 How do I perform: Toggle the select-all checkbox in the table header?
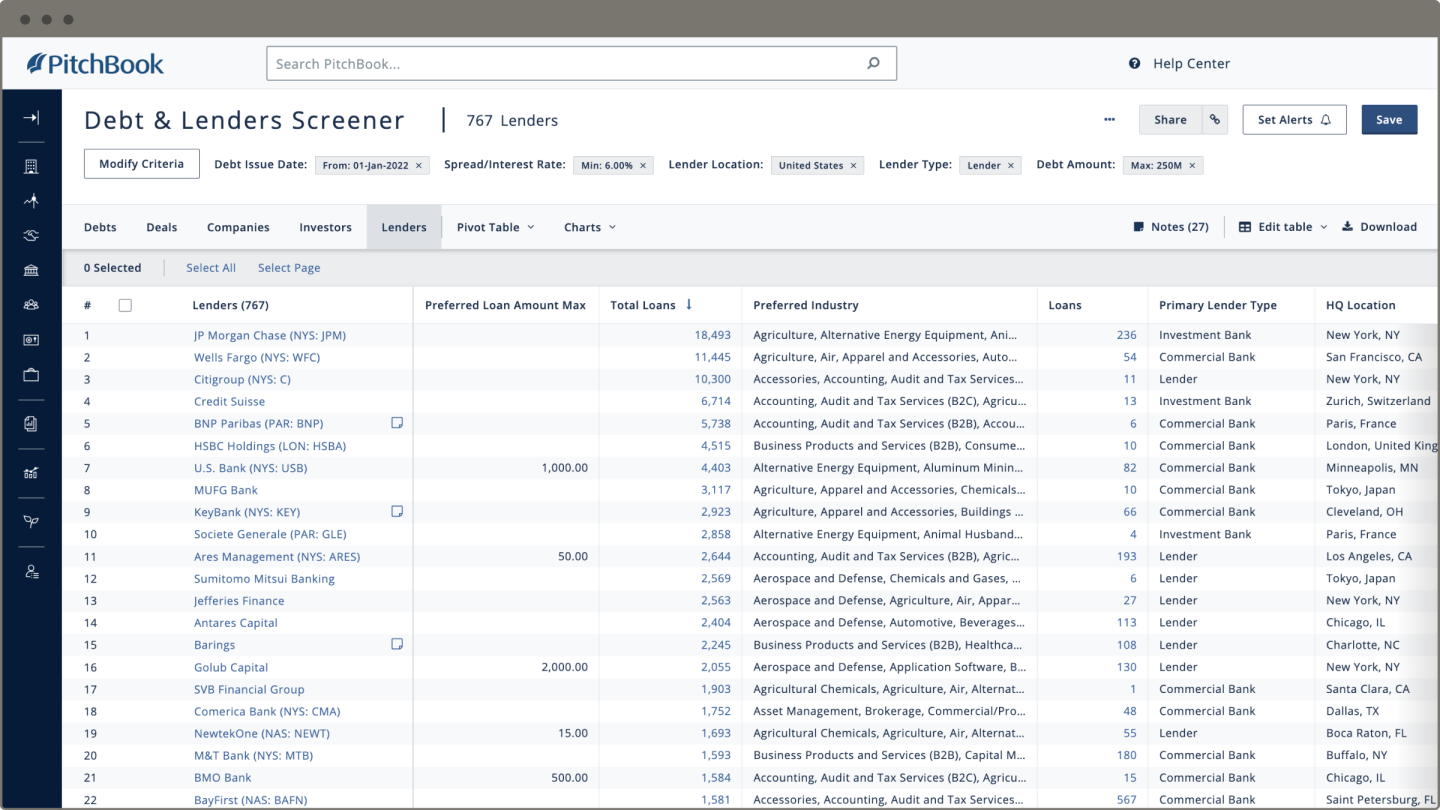125,305
